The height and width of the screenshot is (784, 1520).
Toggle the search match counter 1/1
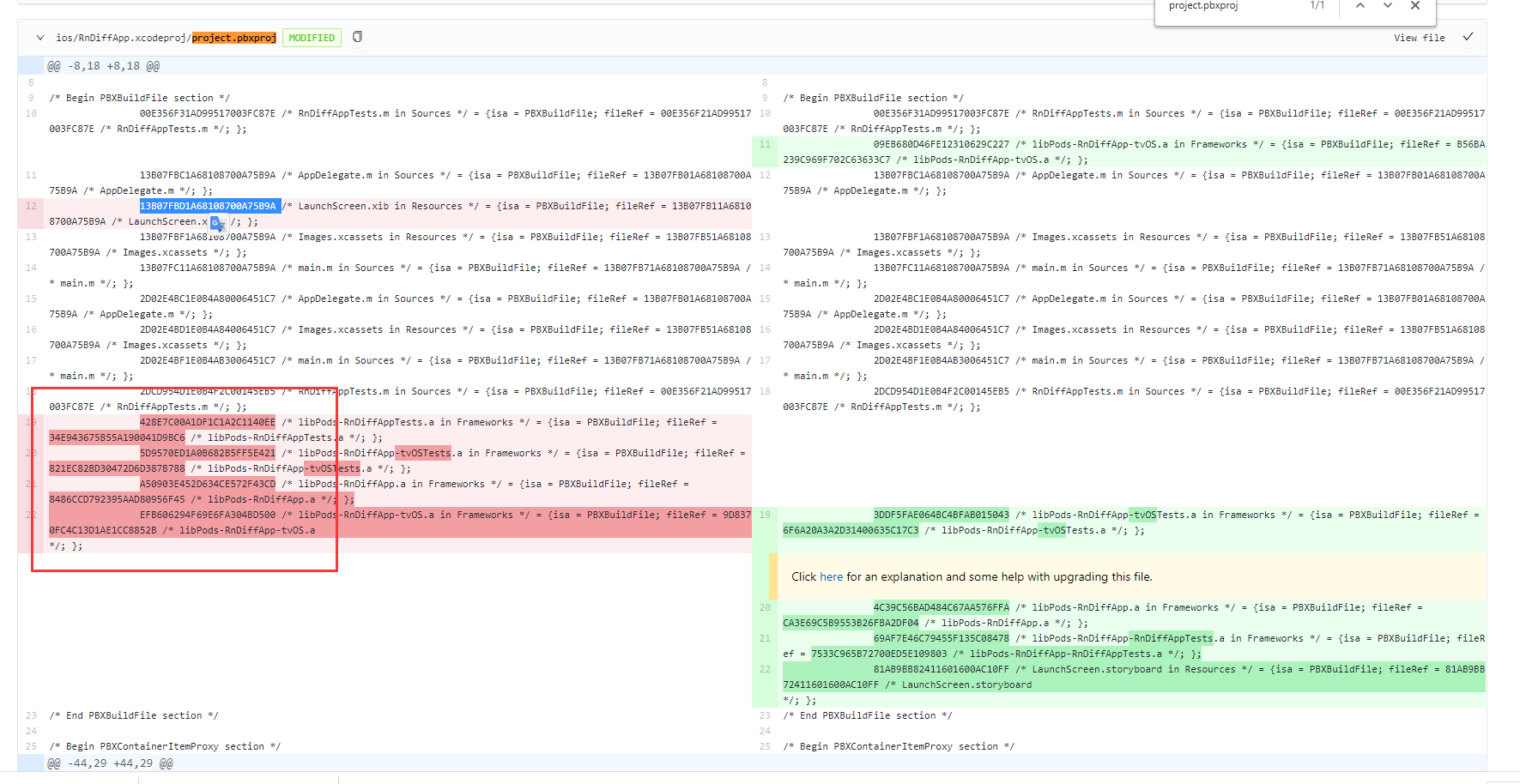pyautogui.click(x=1316, y=6)
